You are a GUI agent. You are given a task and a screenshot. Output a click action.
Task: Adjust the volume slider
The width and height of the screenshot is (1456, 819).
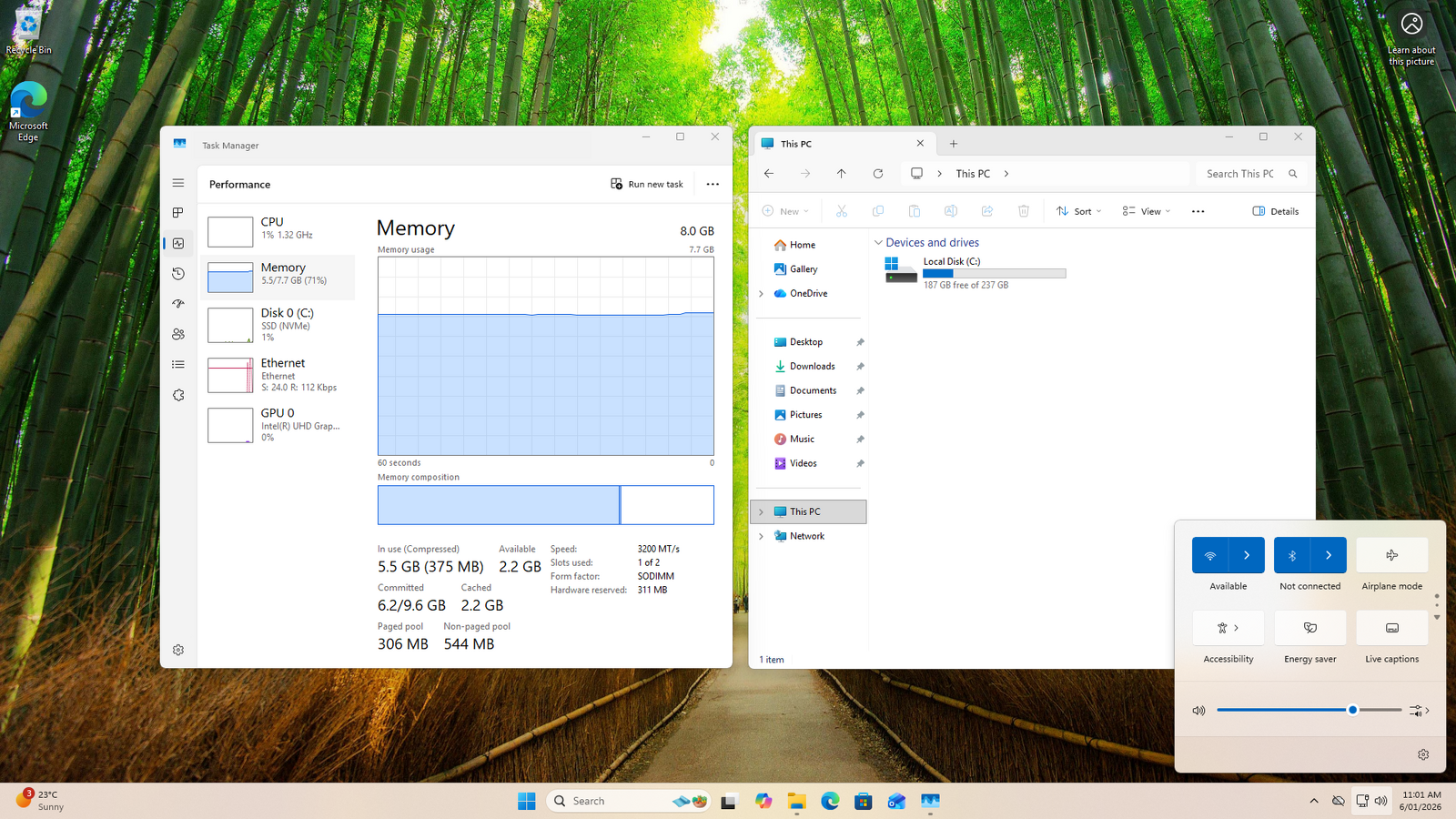point(1352,710)
